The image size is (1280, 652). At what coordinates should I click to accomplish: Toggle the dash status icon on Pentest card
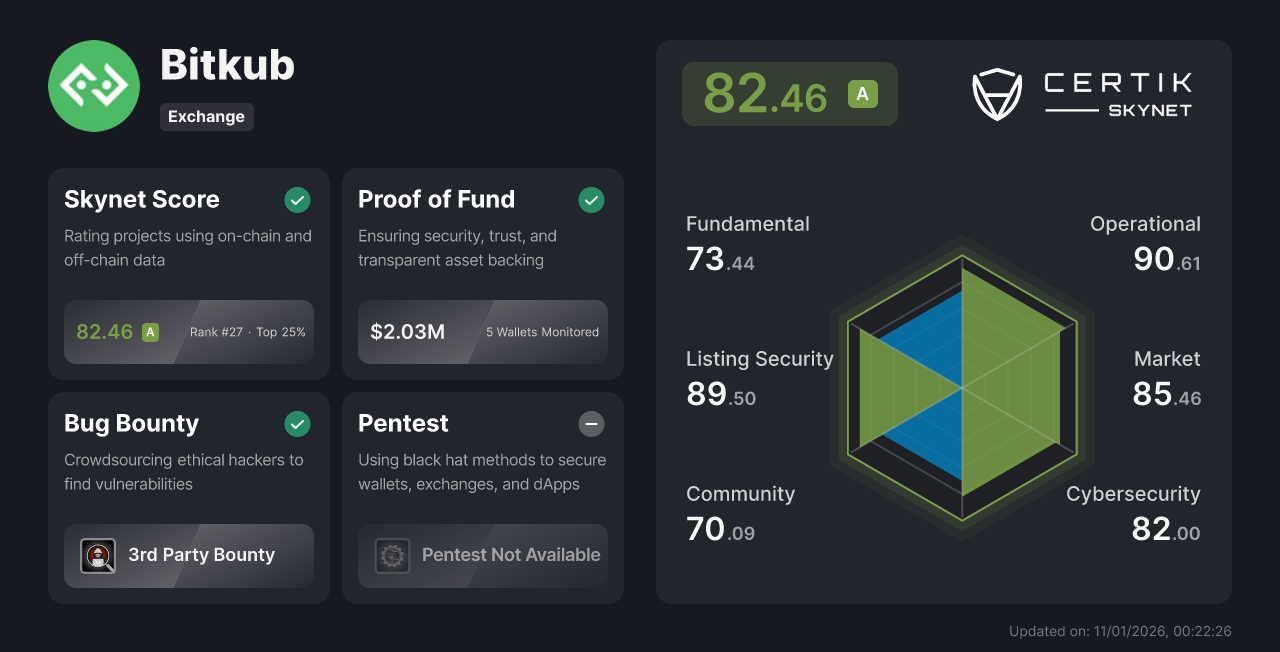(591, 424)
